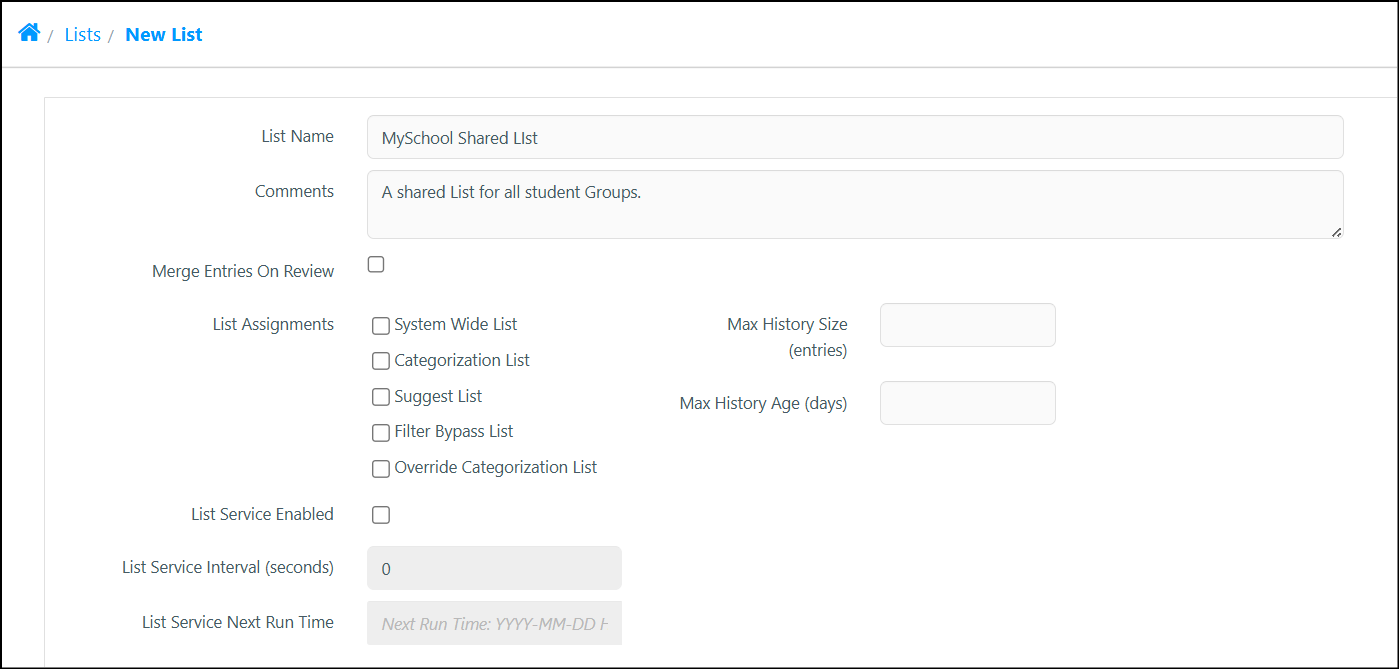Viewport: 1399px width, 669px height.
Task: Click inside the Comments text area
Action: pyautogui.click(x=855, y=205)
